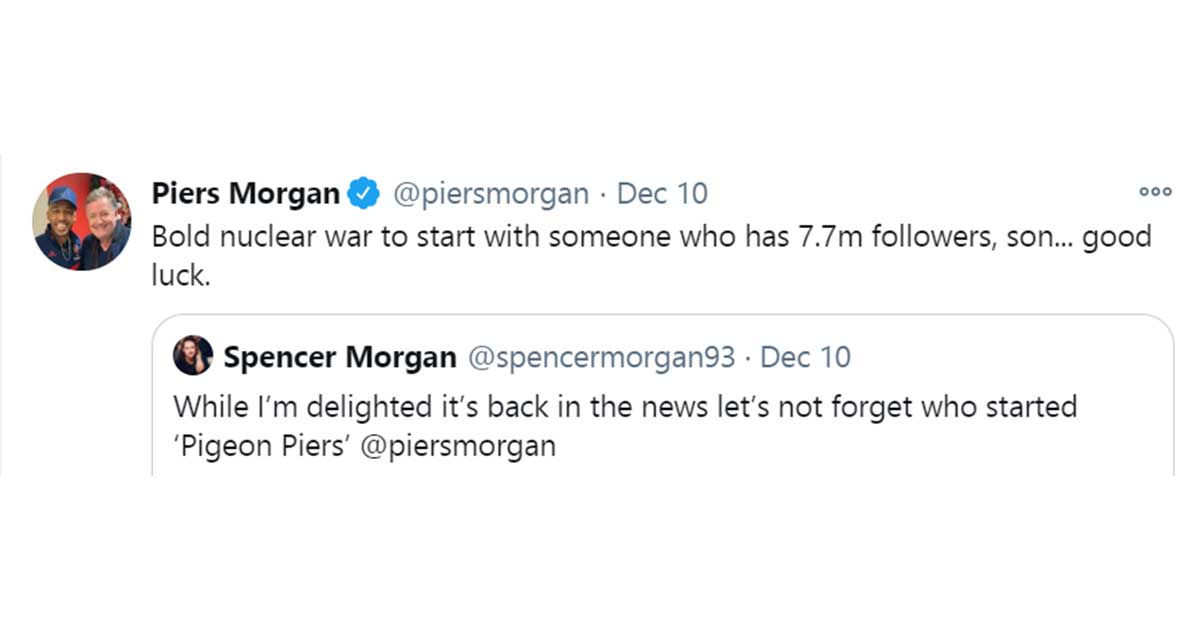This screenshot has width=1200, height=630.
Task: Click the blue verified badge
Action: pyautogui.click(x=363, y=194)
